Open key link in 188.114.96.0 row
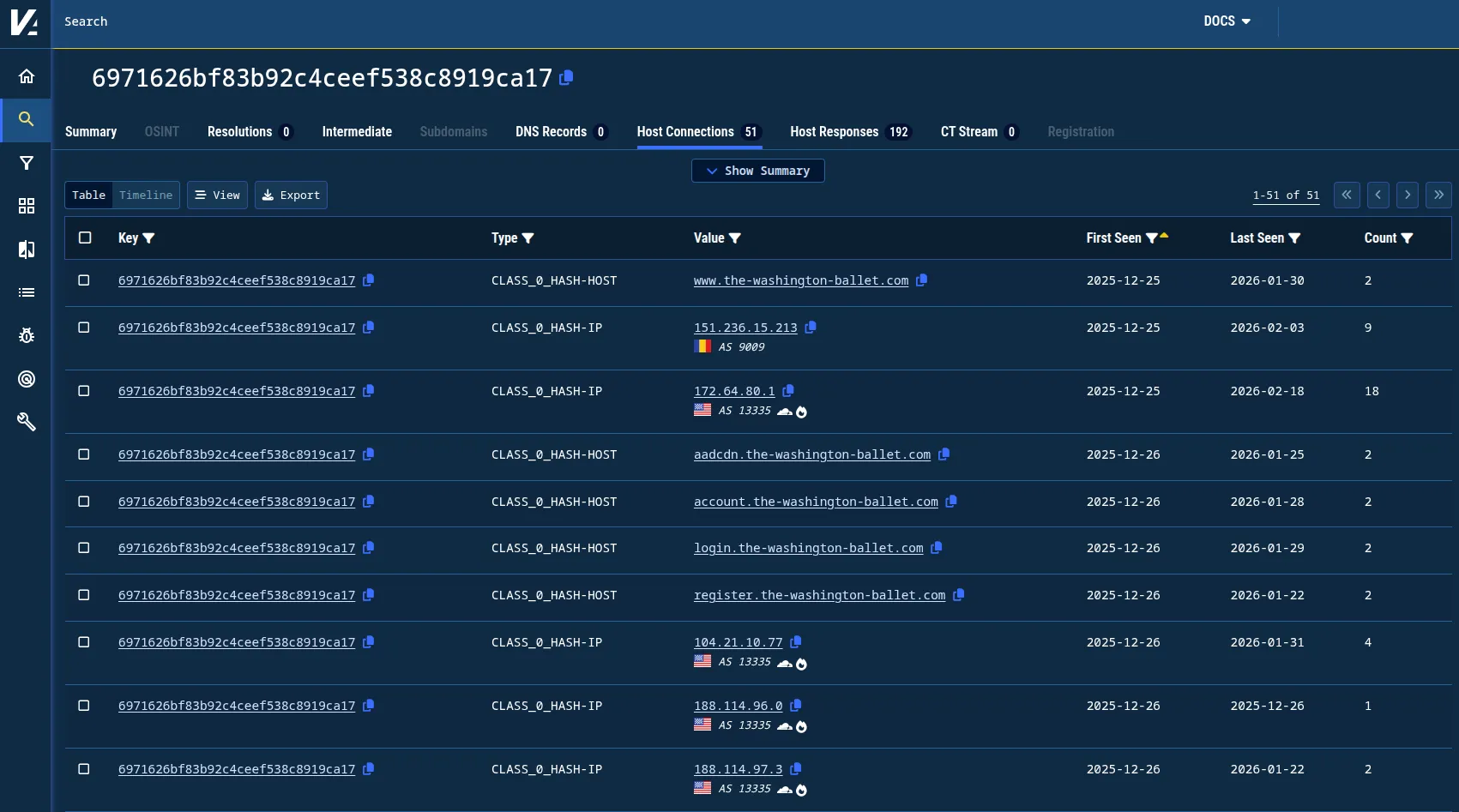This screenshot has width=1459, height=812. point(237,706)
